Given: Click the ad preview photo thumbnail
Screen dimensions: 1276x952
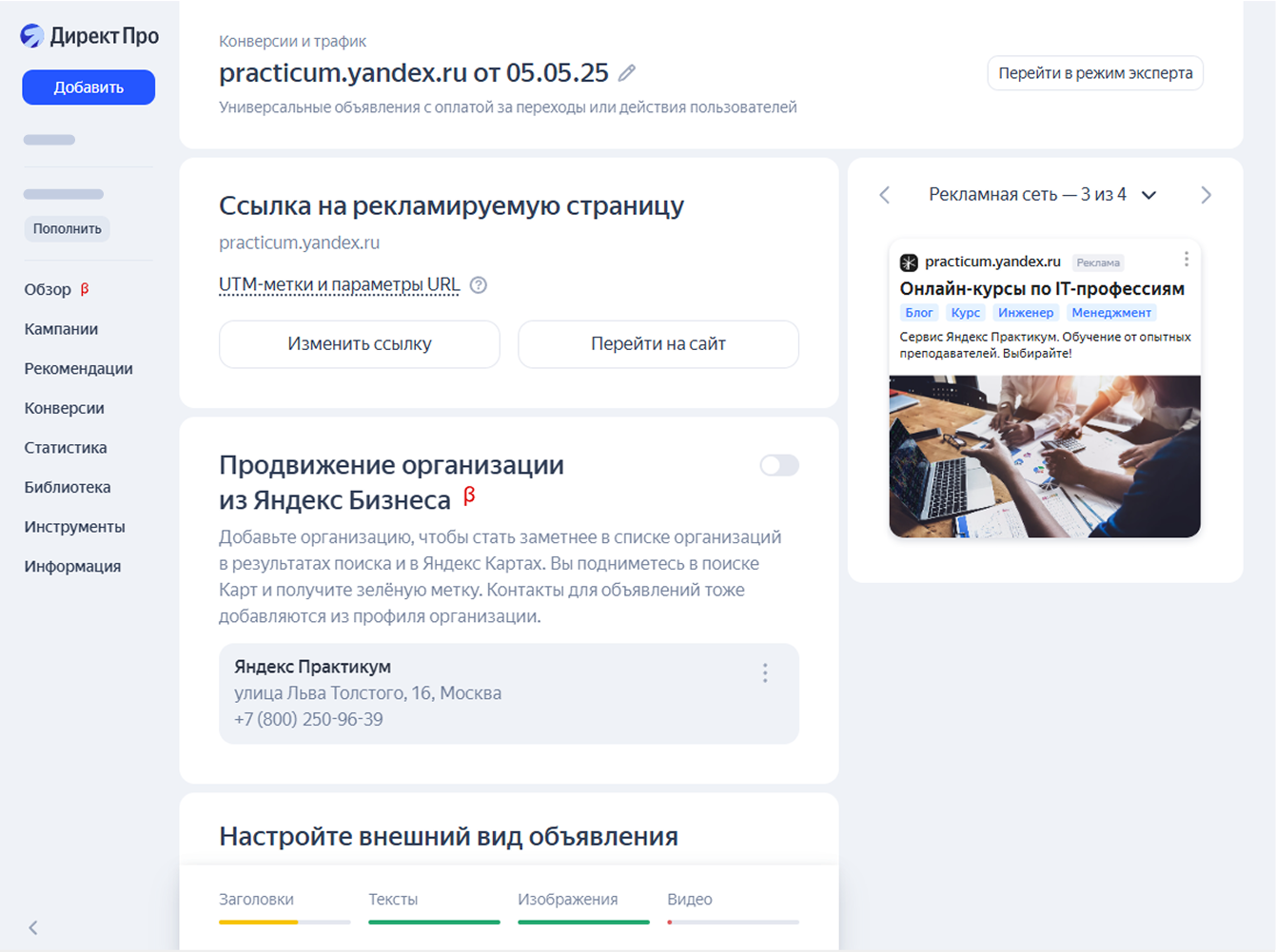Looking at the screenshot, I should (1045, 457).
